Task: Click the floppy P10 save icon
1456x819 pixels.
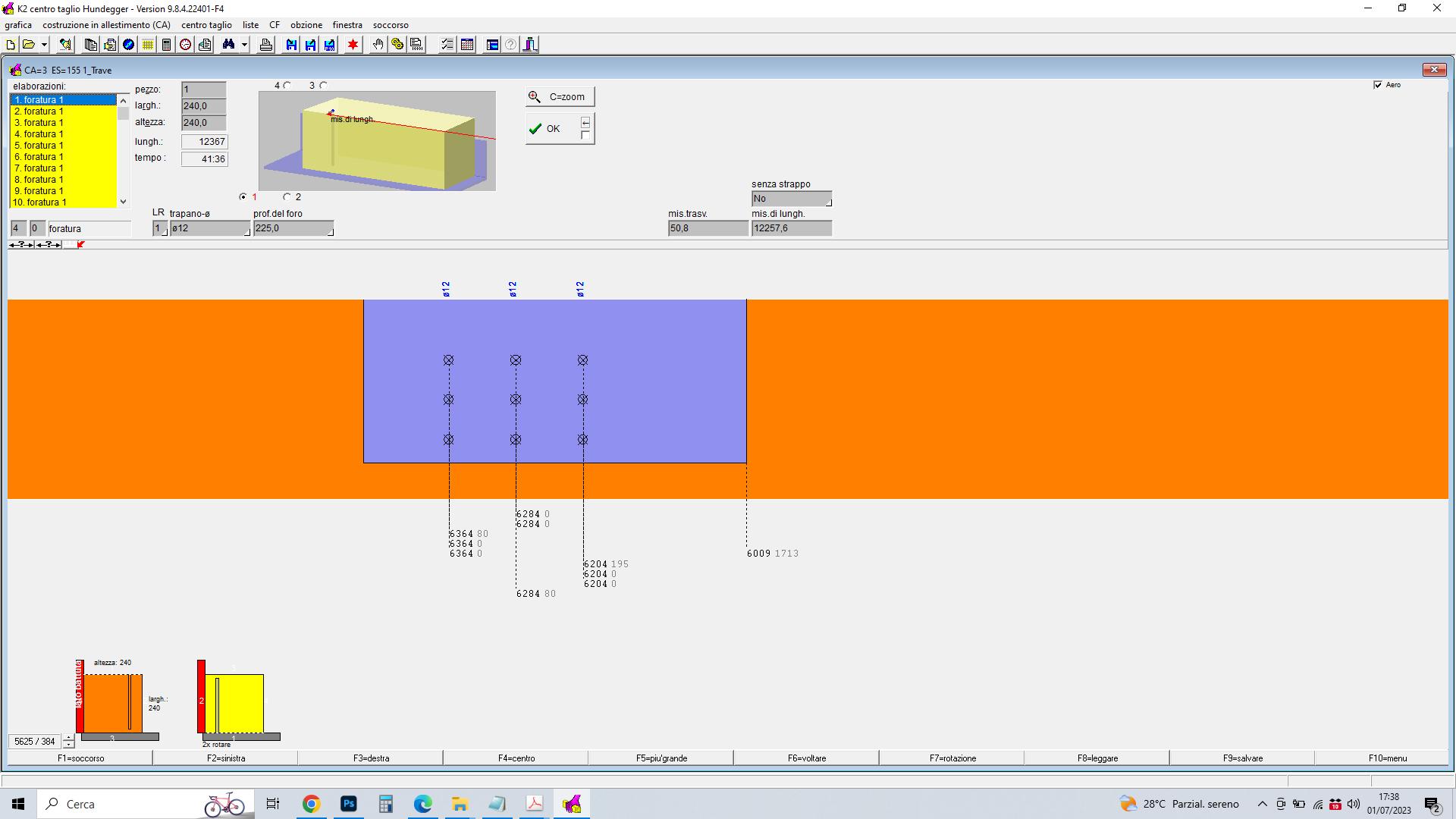Action: tap(329, 45)
